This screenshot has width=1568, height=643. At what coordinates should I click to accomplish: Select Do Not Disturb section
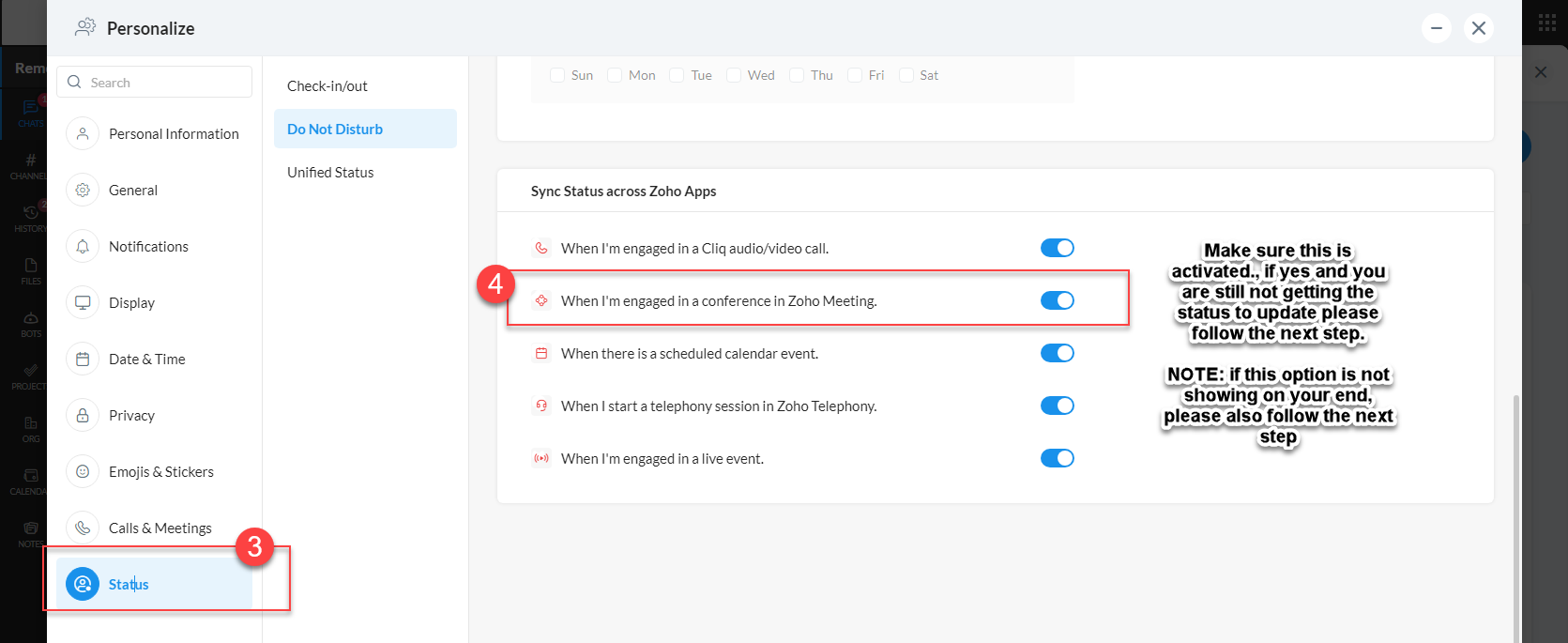coord(335,130)
